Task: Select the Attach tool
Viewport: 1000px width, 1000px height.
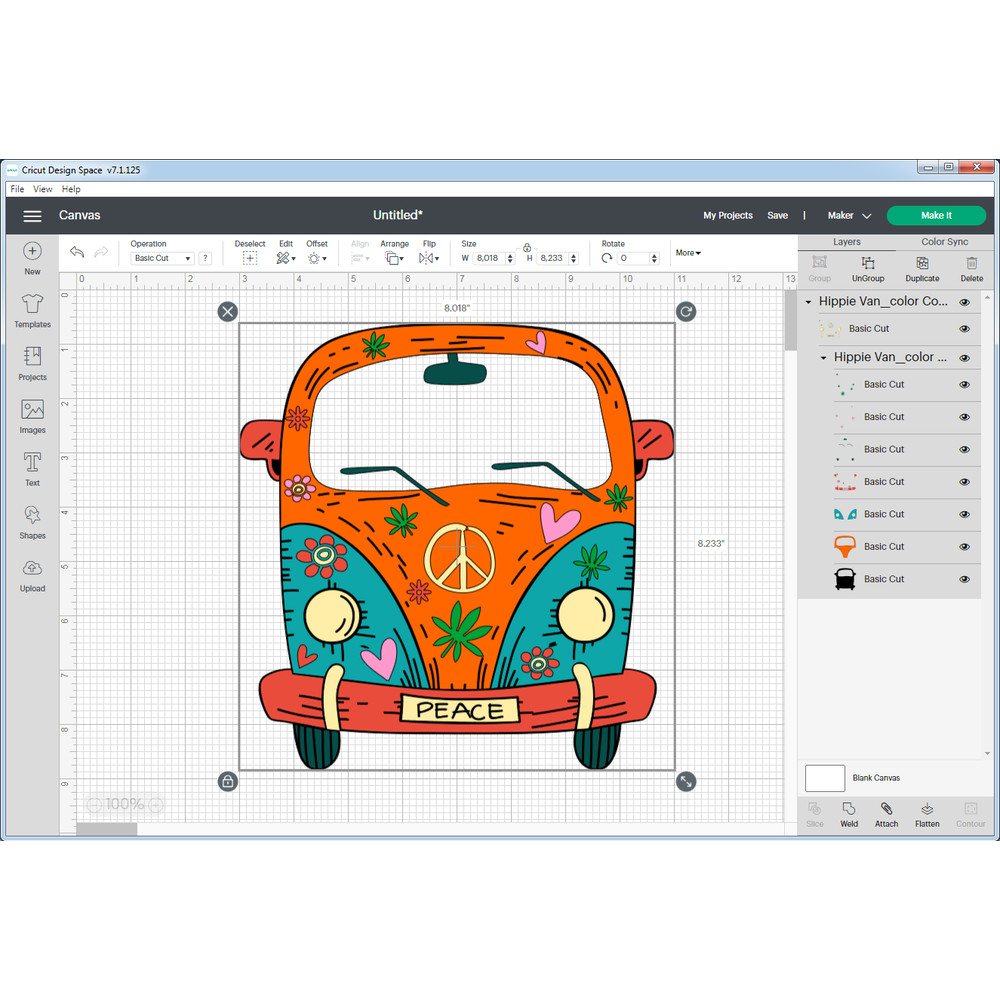Action: pos(886,814)
